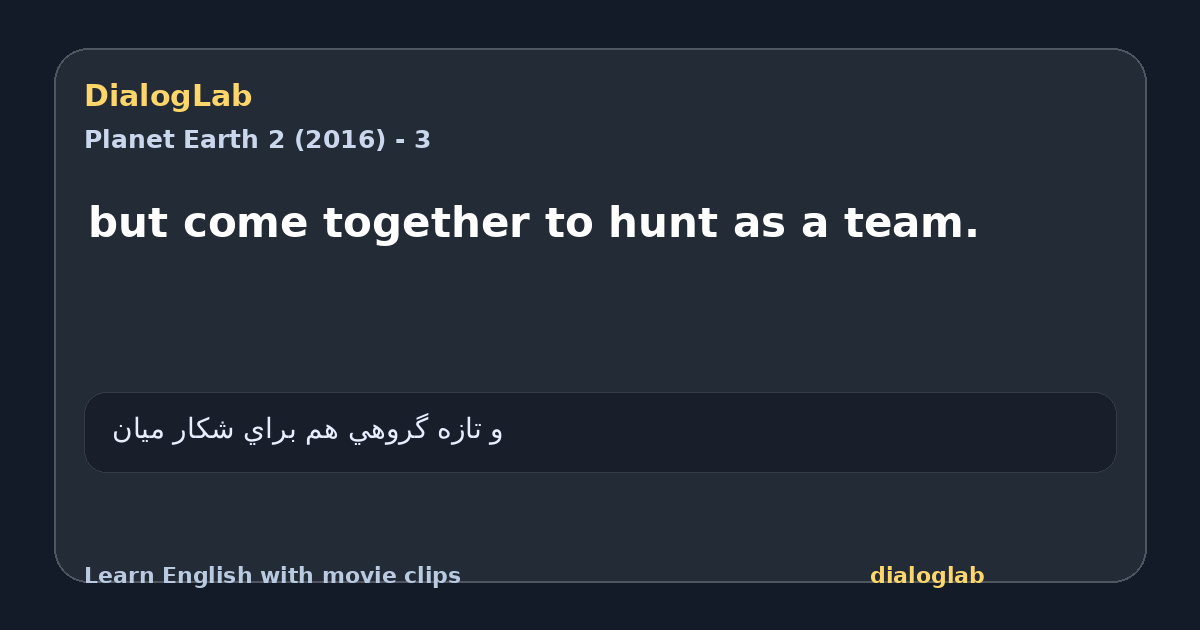The image size is (1200, 630).
Task: Select the word "together" in the sentence
Action: pos(426,225)
